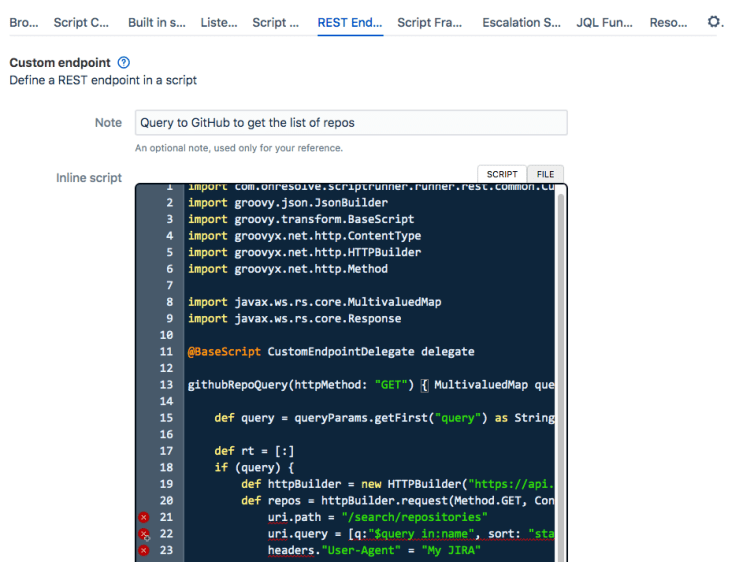This screenshot has height=562, width=739.
Task: Open the Reso... tab
Action: [x=668, y=22]
